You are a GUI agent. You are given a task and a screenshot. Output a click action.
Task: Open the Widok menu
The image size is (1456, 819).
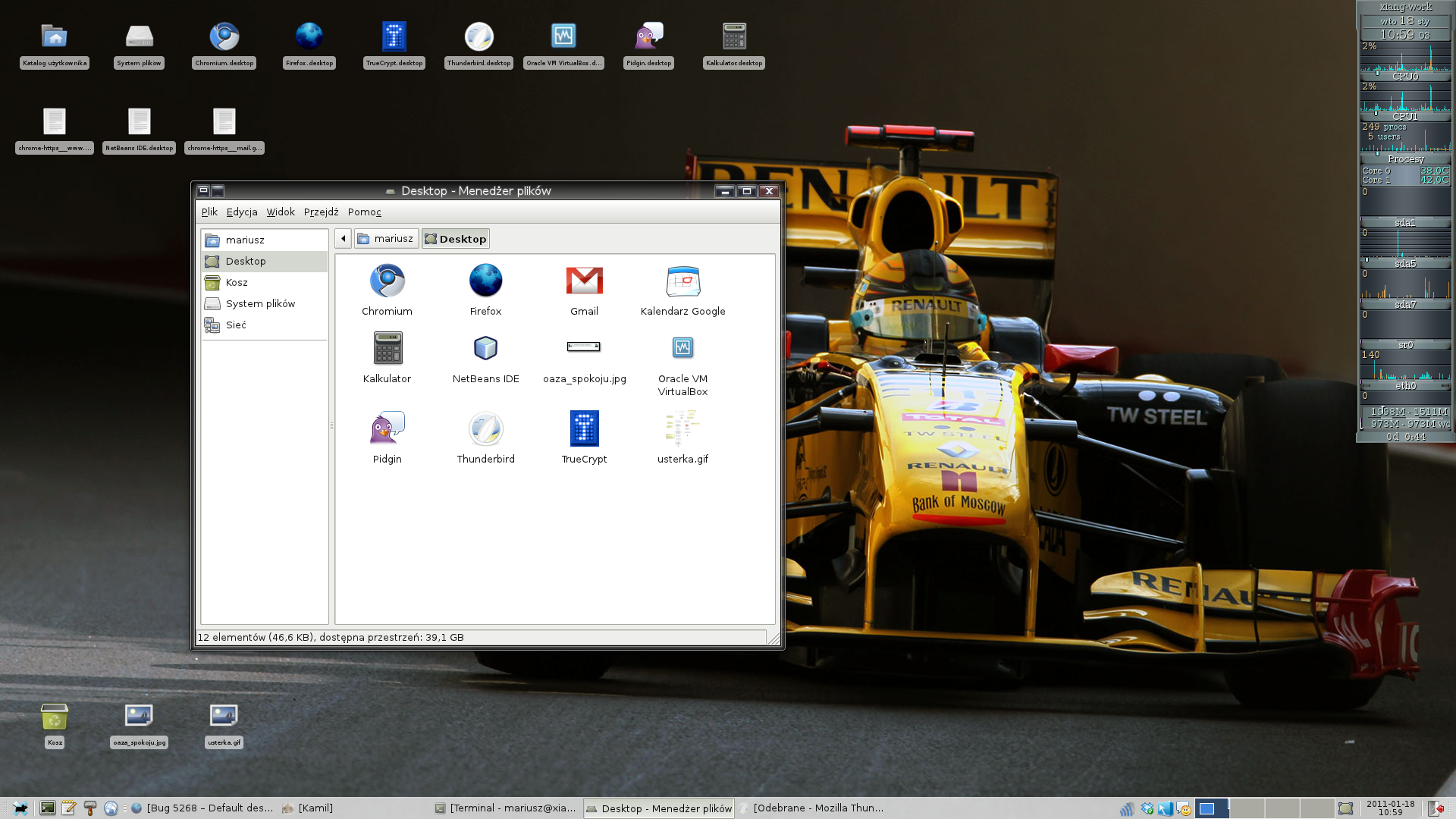click(x=280, y=212)
